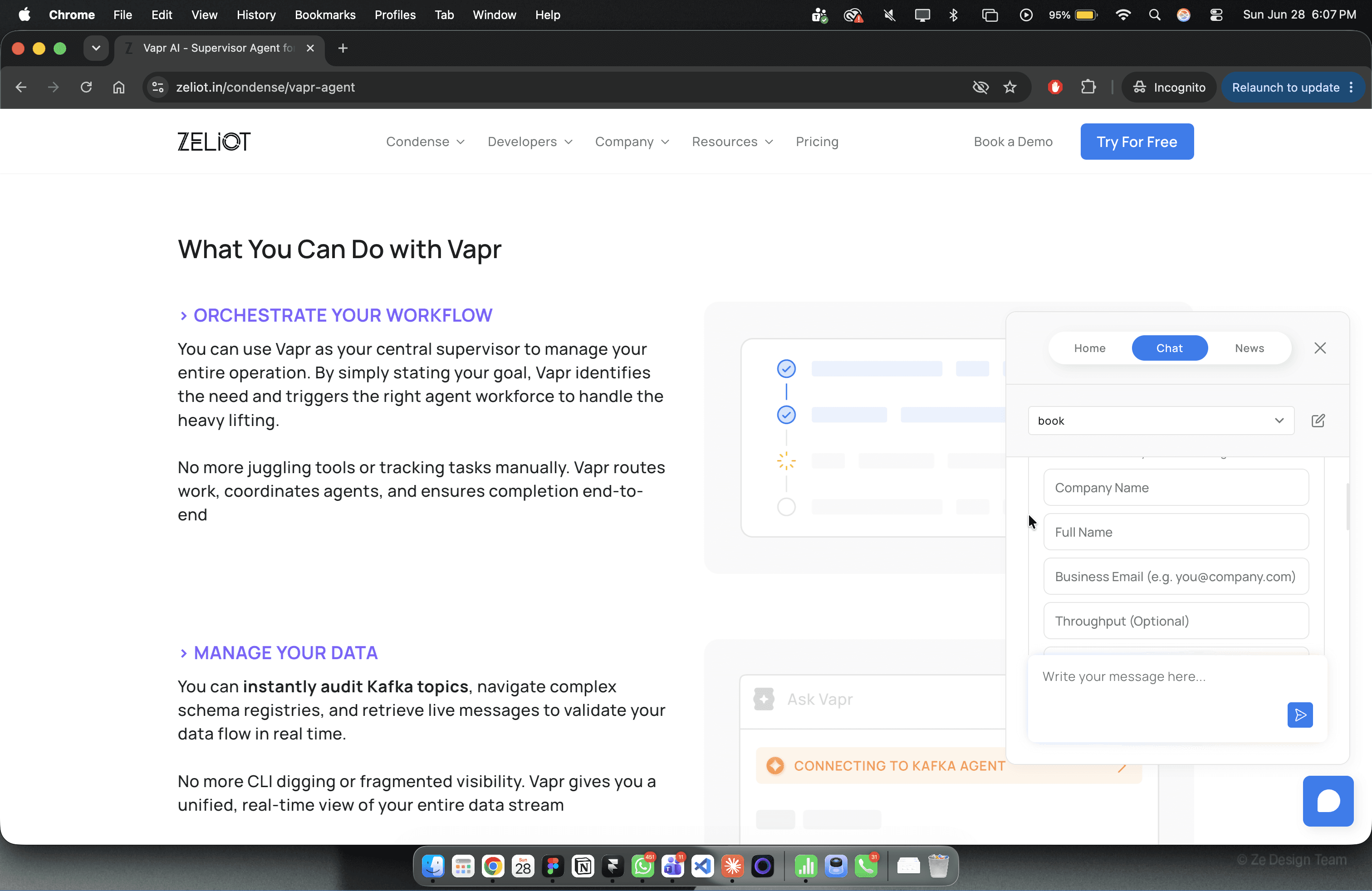Image resolution: width=1372 pixels, height=891 pixels.
Task: Open Figma from the dock
Action: pos(553,866)
